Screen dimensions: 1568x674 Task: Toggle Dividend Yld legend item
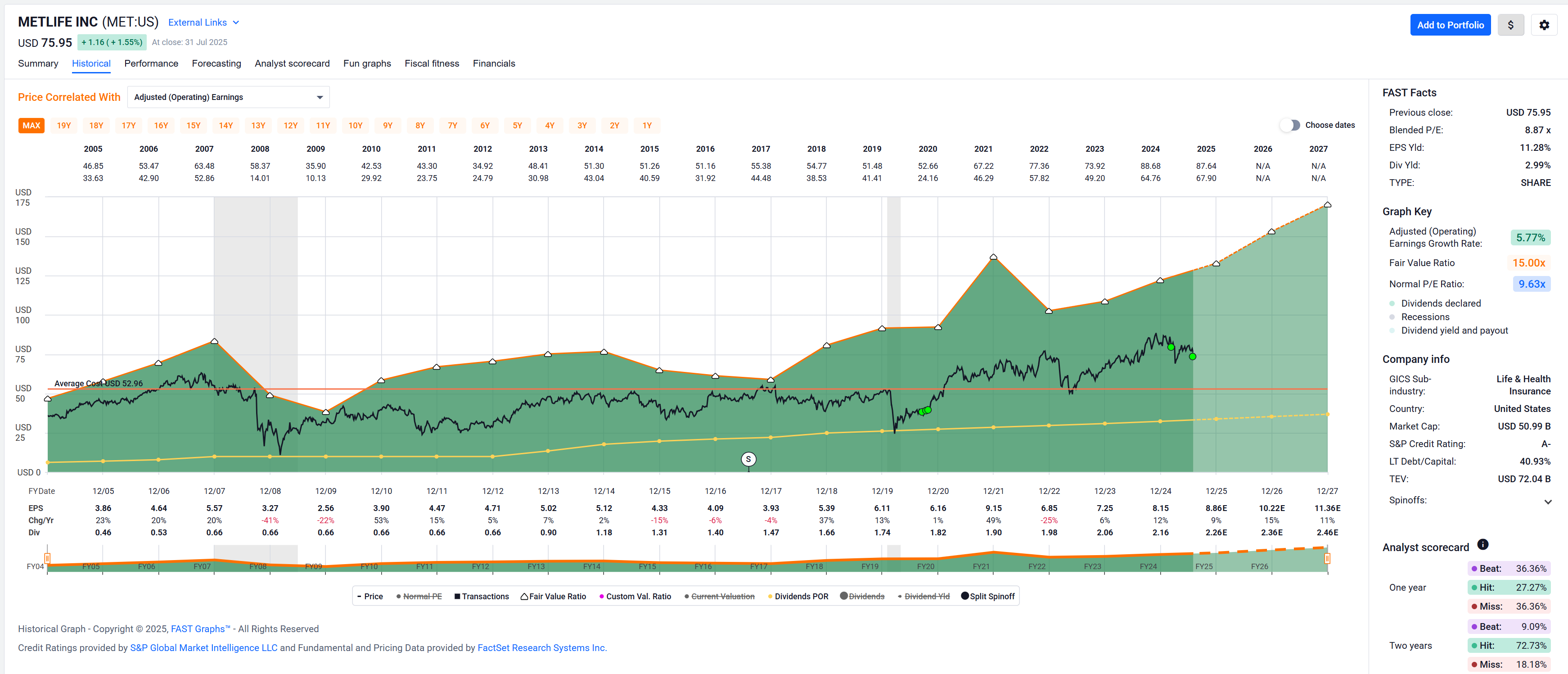coord(924,596)
